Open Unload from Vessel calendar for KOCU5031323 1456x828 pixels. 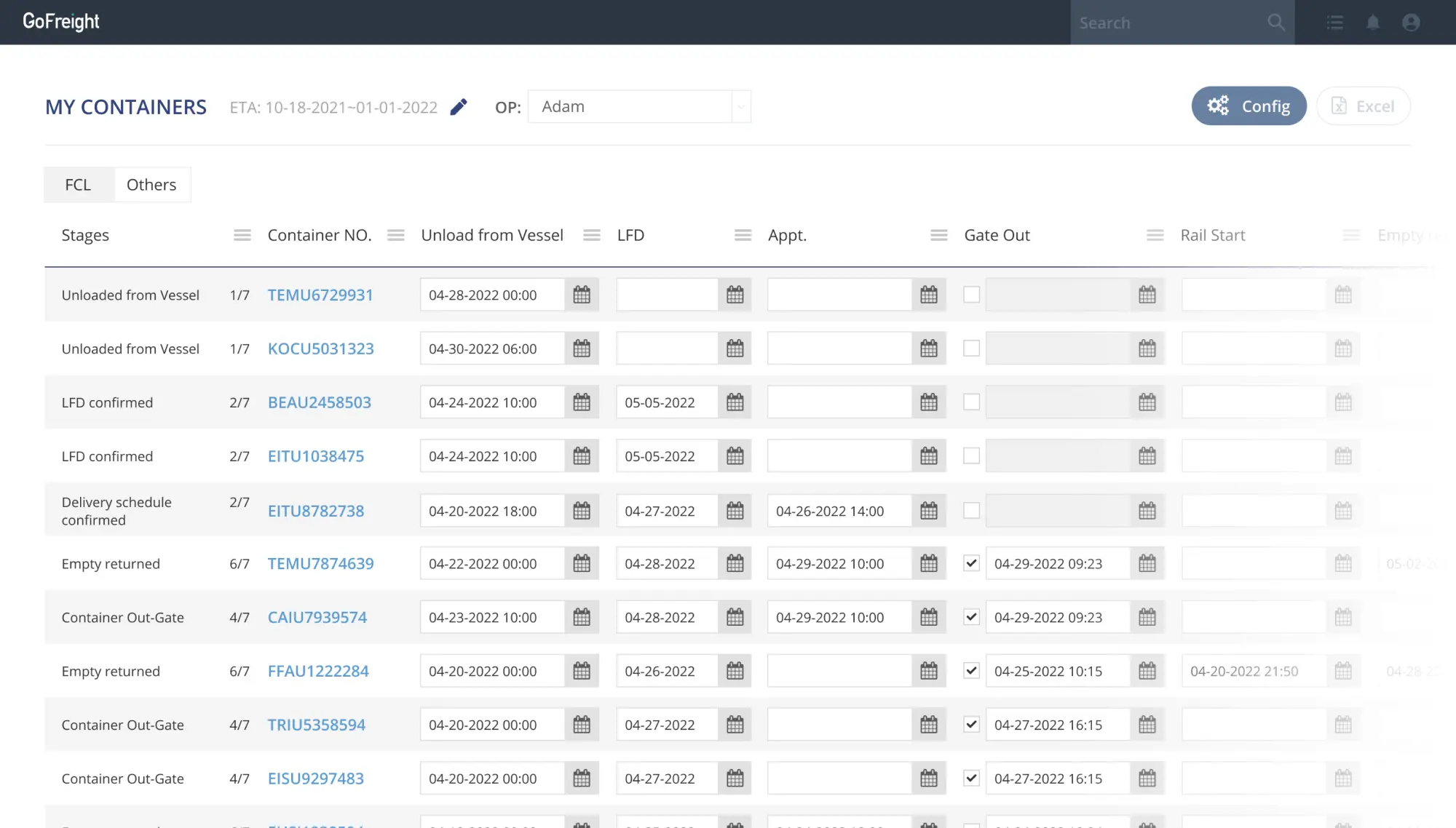[581, 349]
